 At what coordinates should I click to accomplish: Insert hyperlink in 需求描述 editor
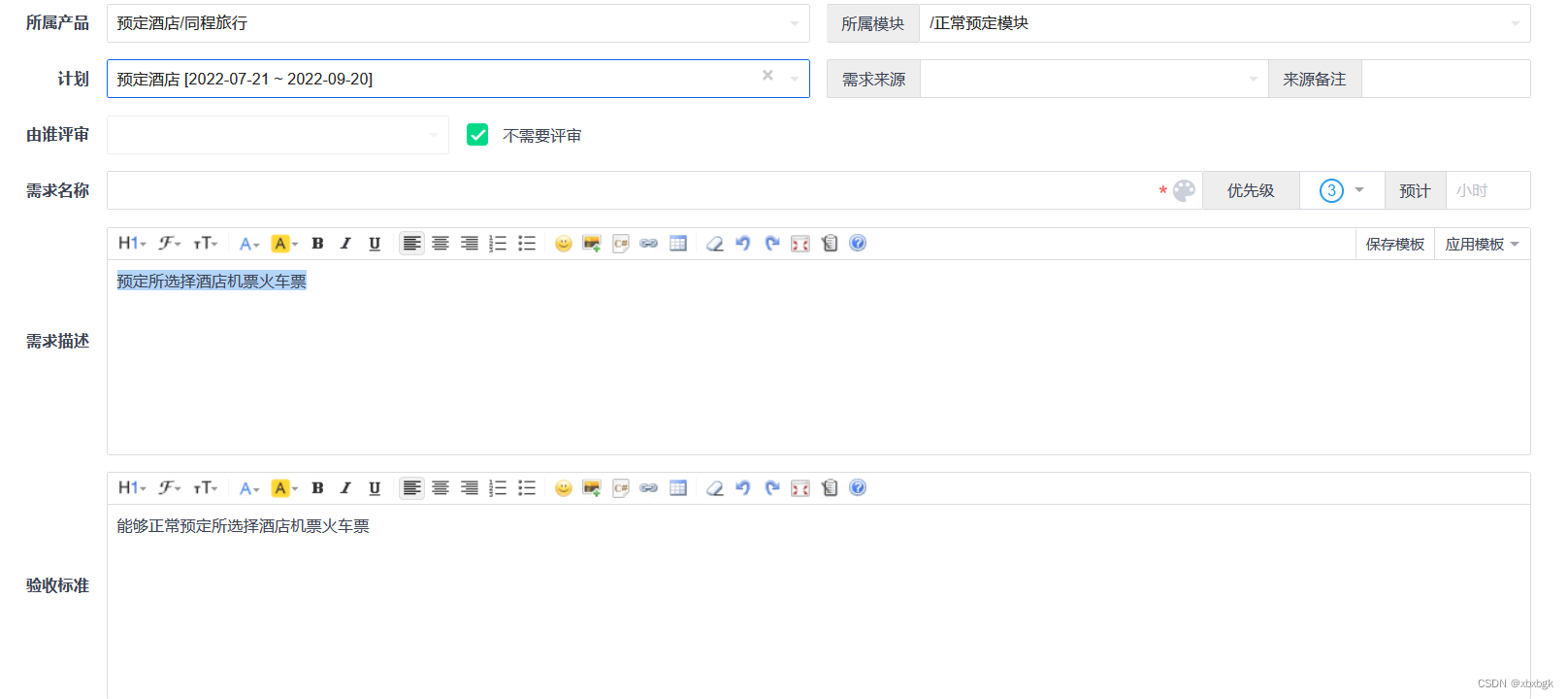coord(649,244)
